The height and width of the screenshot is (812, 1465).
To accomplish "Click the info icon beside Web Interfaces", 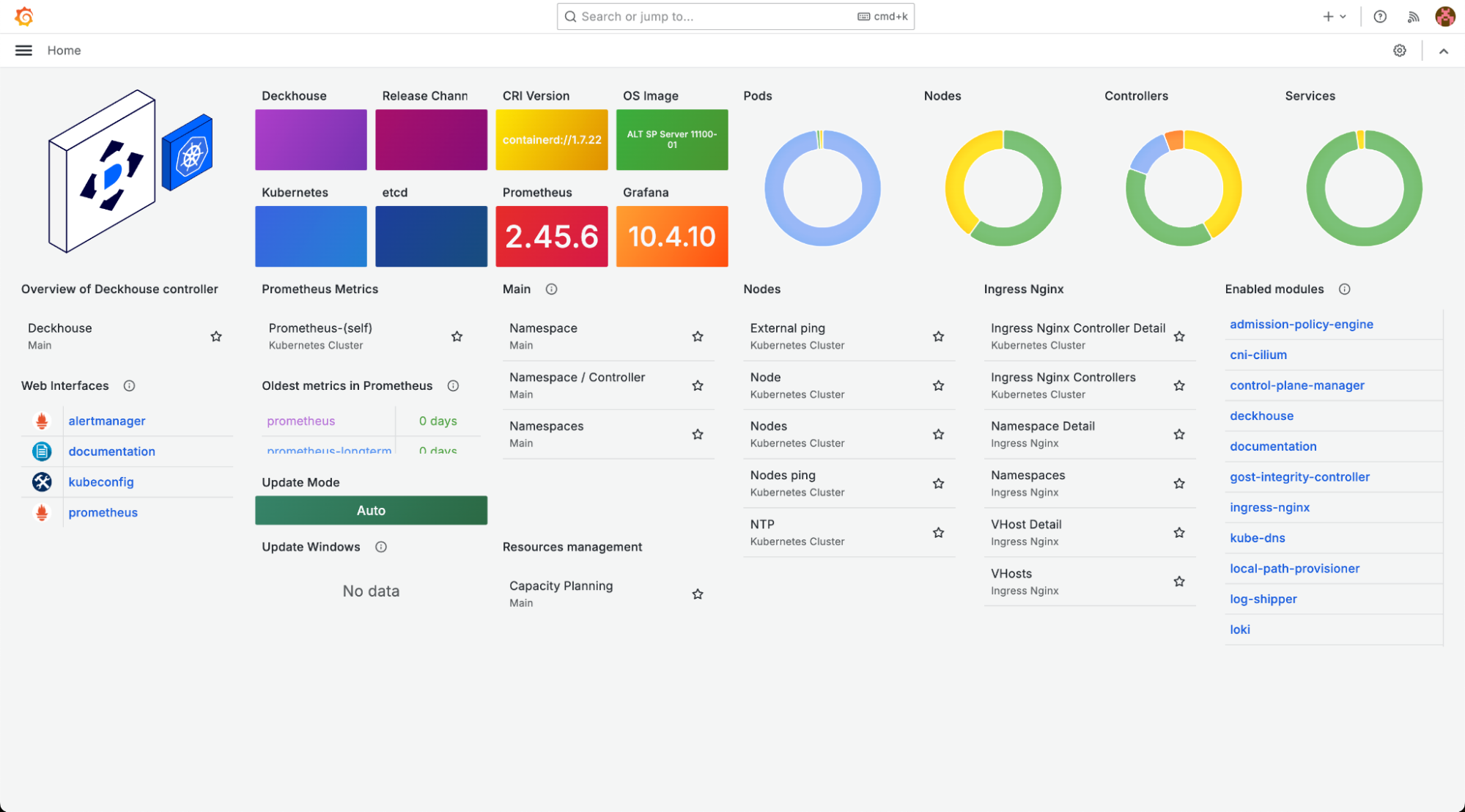I will tap(129, 385).
